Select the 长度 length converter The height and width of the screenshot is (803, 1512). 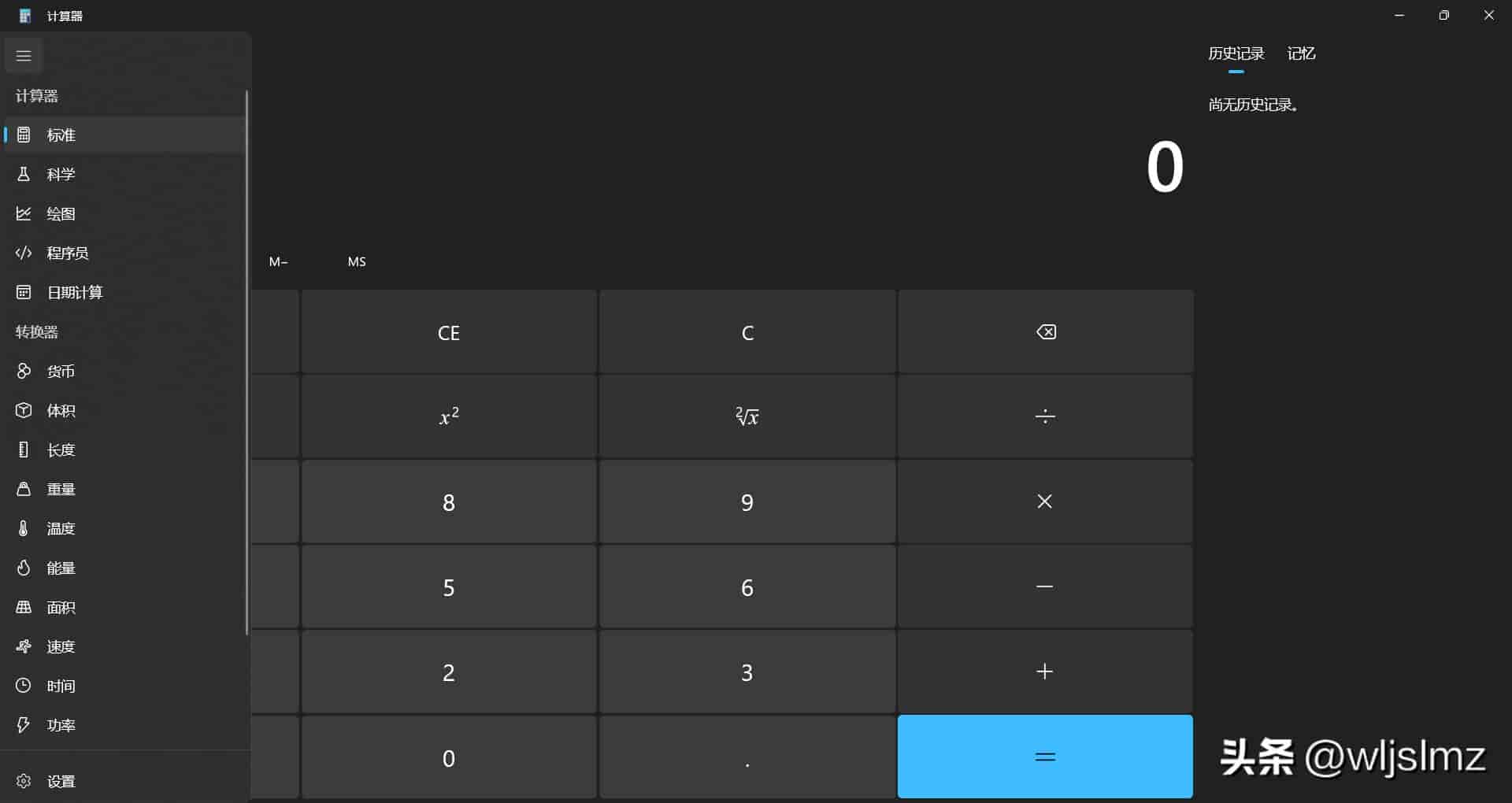coord(124,450)
